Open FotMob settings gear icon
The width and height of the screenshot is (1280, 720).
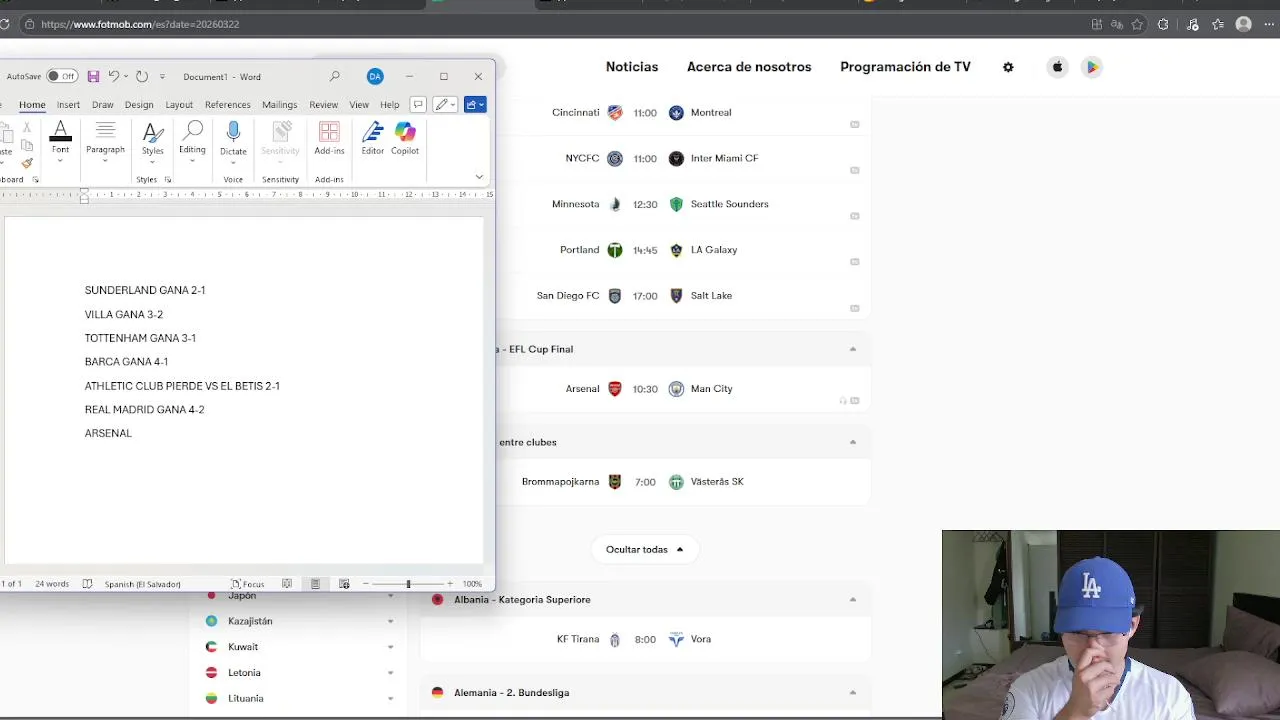[x=1008, y=67]
